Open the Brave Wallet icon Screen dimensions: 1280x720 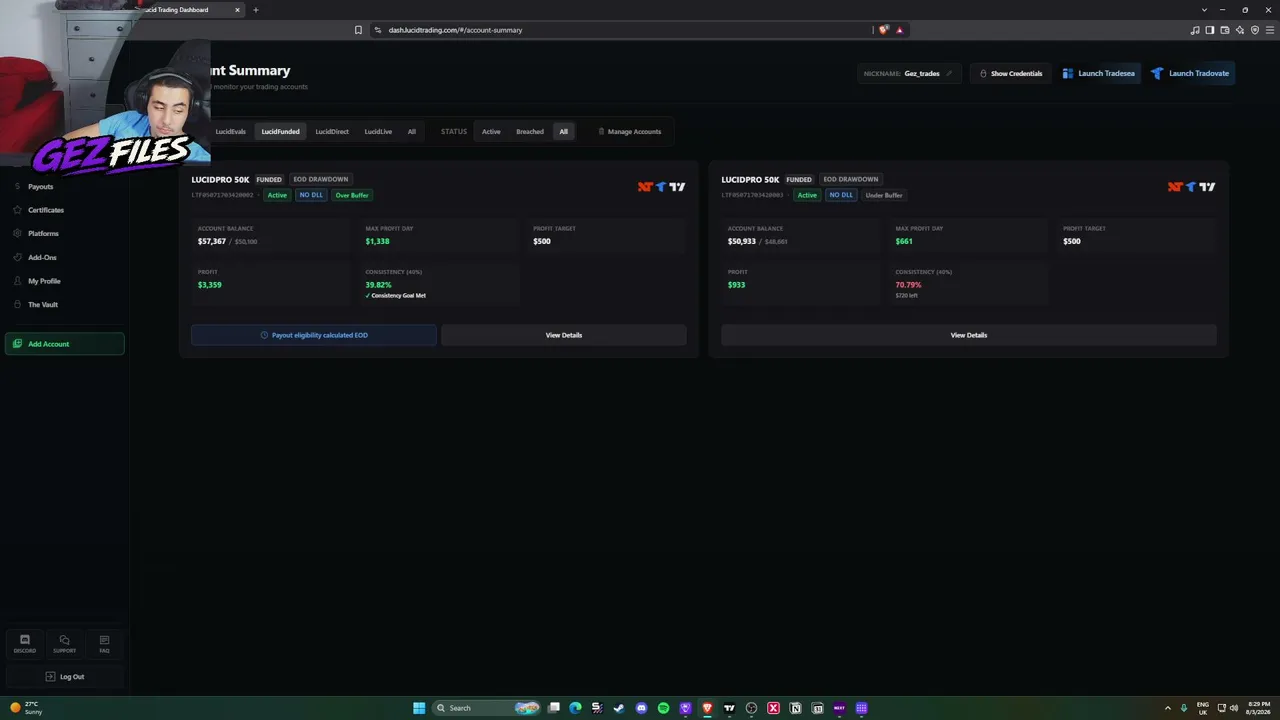(1225, 30)
